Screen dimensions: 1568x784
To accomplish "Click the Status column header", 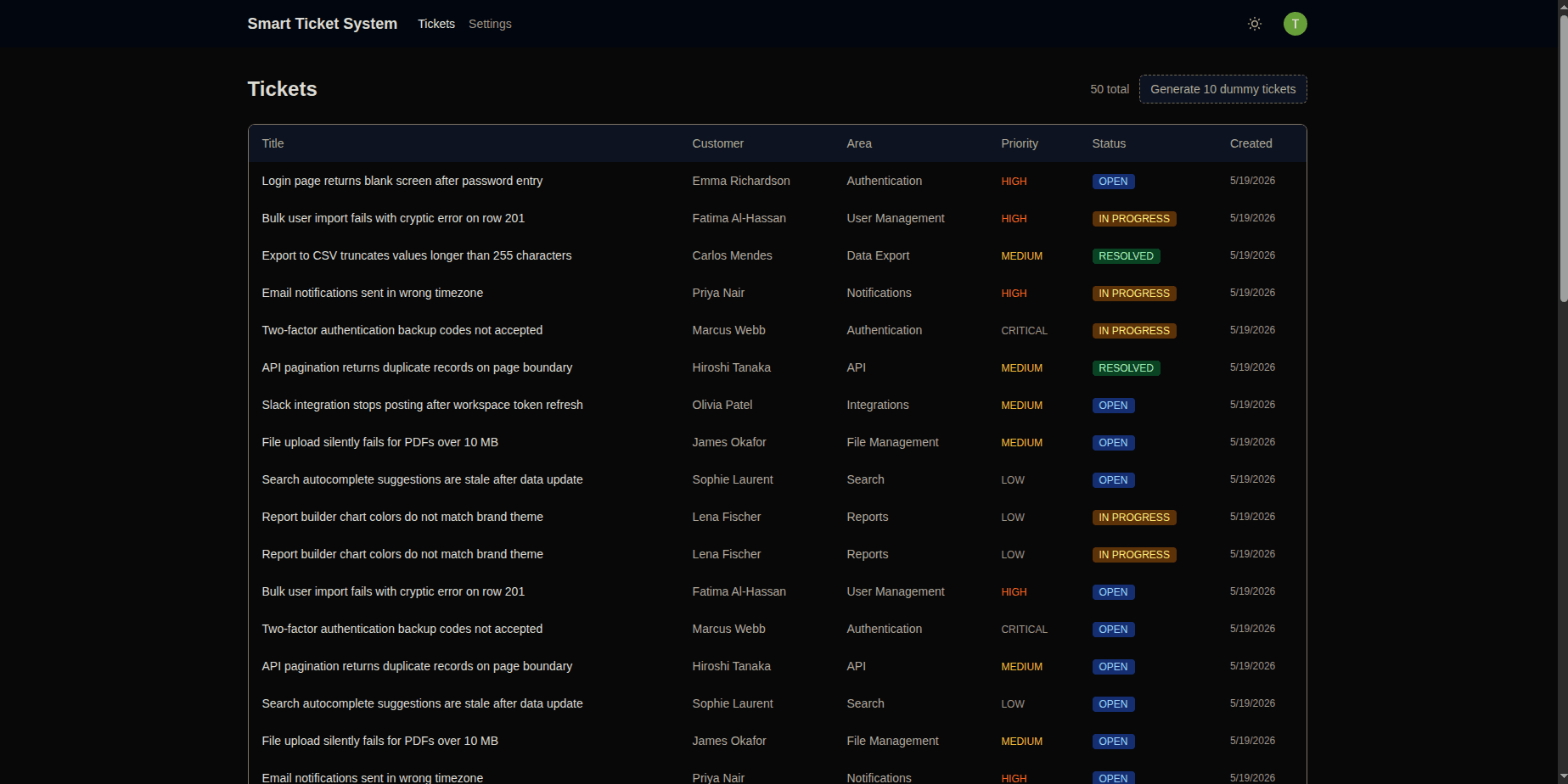I will 1109,143.
